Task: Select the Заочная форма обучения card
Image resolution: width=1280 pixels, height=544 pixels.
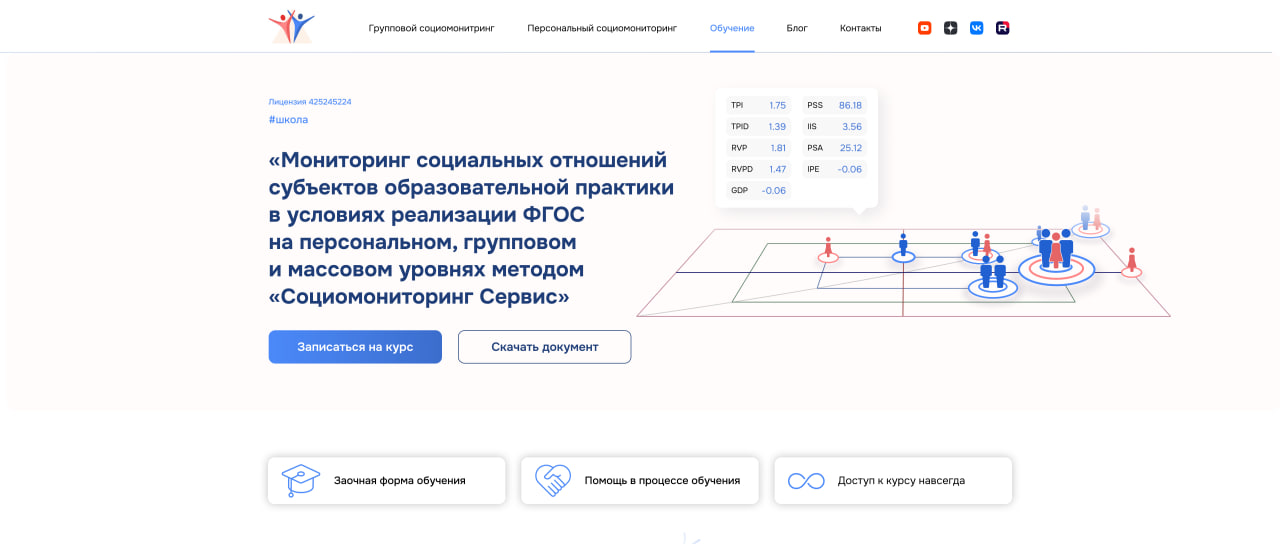Action: [x=387, y=481]
